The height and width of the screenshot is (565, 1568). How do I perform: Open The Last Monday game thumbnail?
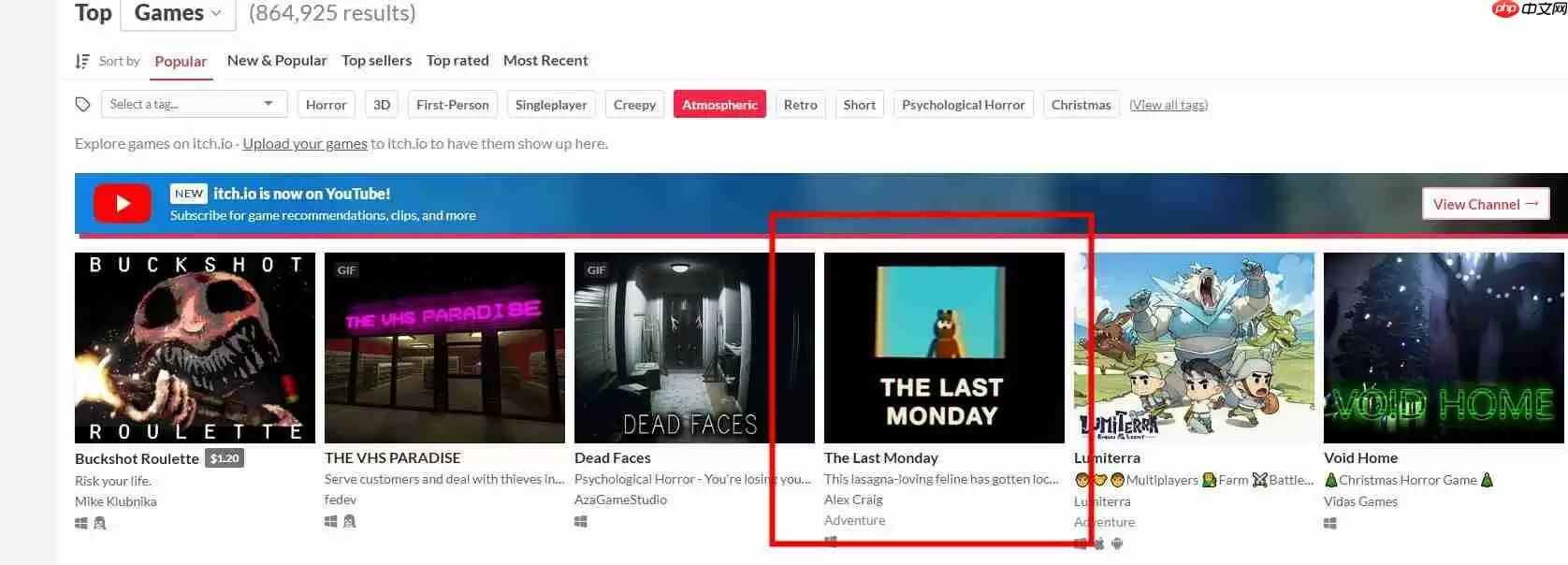click(x=943, y=348)
